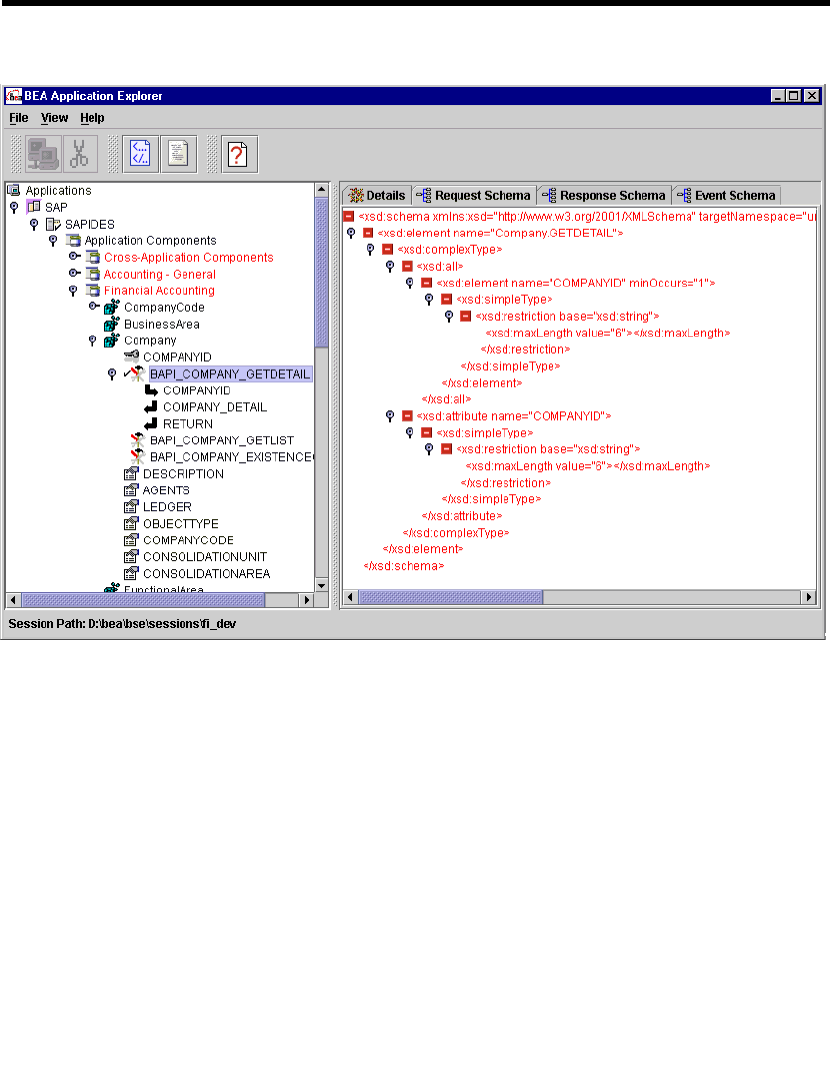
Task: Click the RETURN output parameter arrow icon
Action: (x=152, y=423)
